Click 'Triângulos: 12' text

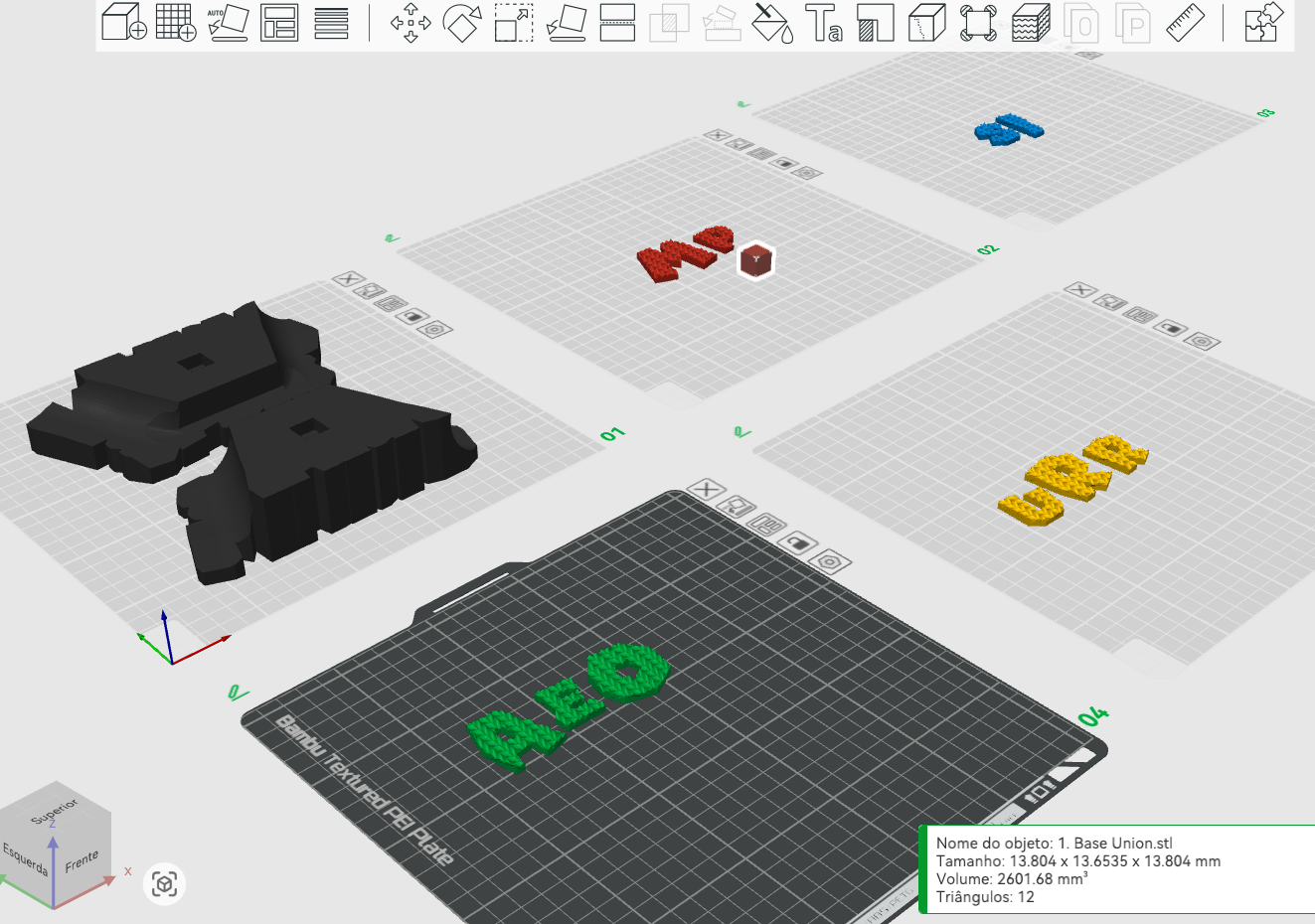(x=985, y=896)
